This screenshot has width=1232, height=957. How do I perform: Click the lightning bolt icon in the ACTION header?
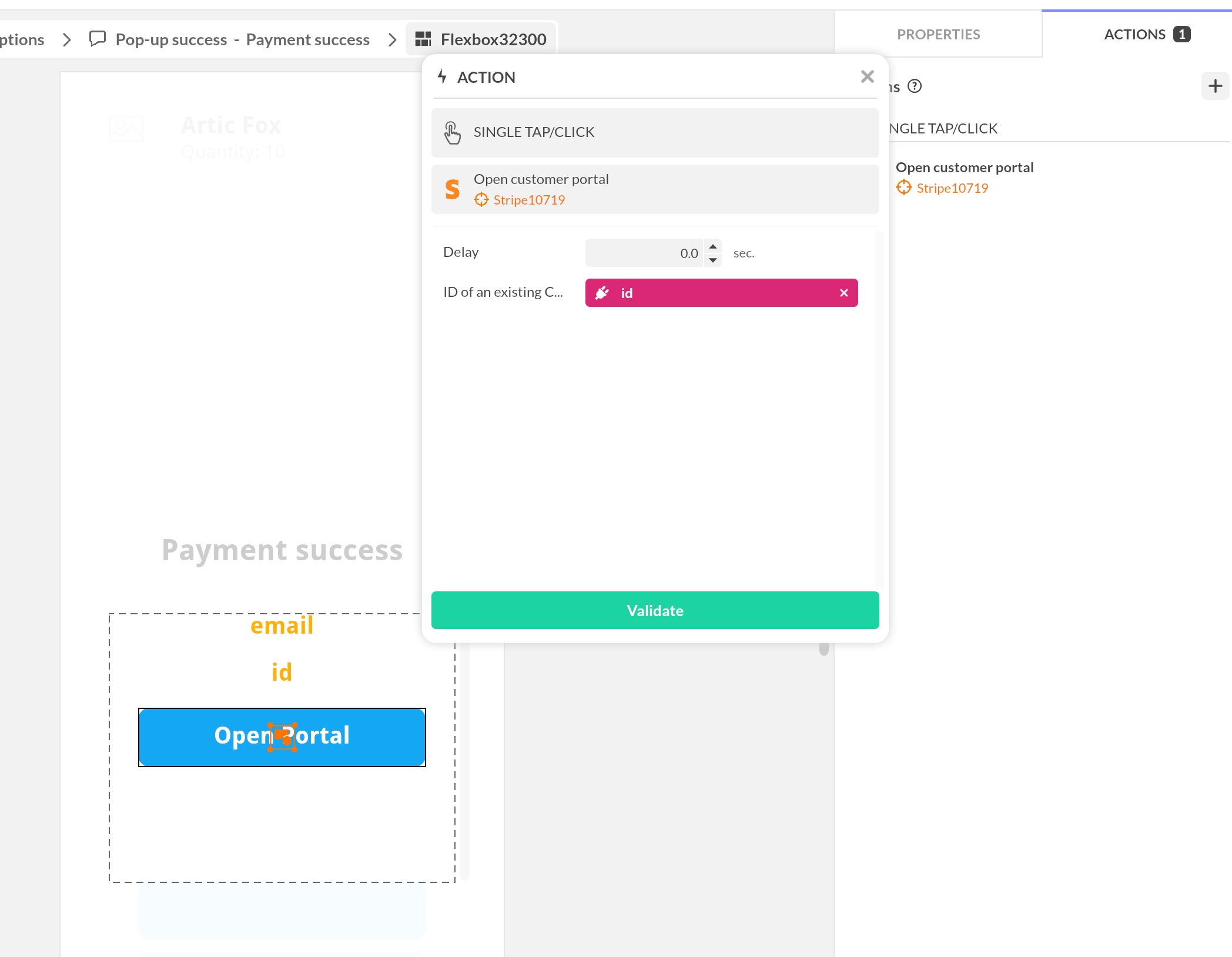[x=442, y=76]
